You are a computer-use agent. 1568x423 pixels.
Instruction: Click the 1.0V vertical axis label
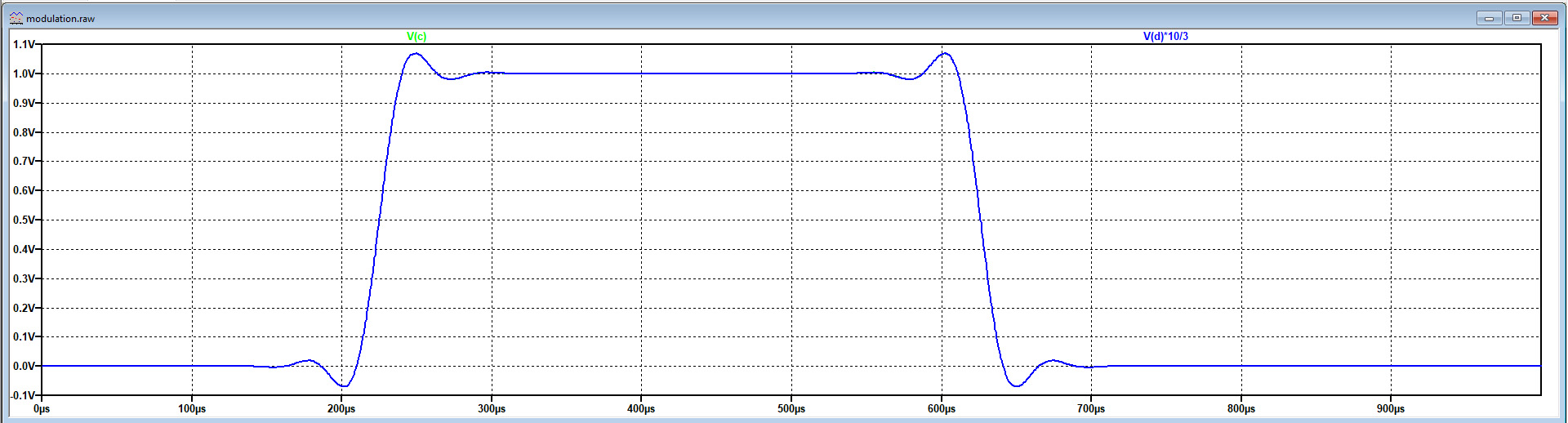tap(24, 73)
